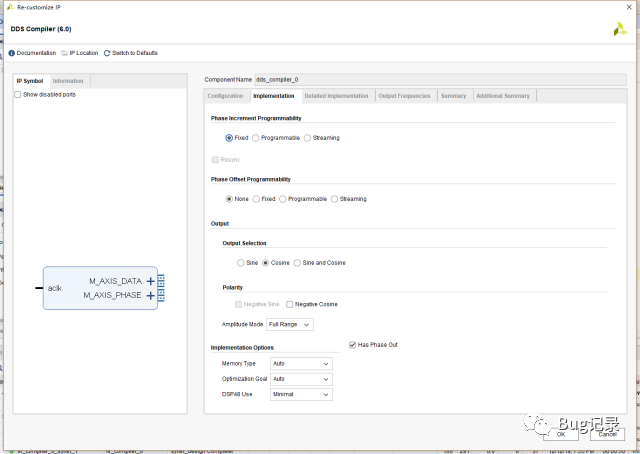Click the Vivado icon in the title bar
This screenshot has width=640, height=454.
(10, 7)
